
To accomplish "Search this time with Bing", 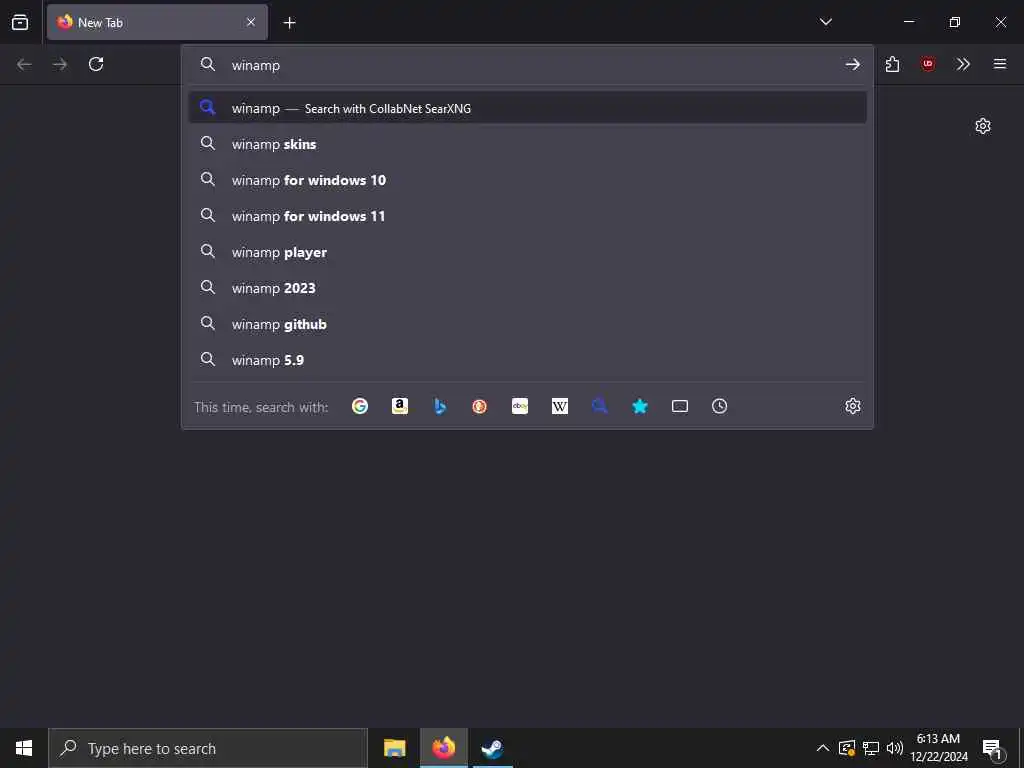I will [440, 406].
